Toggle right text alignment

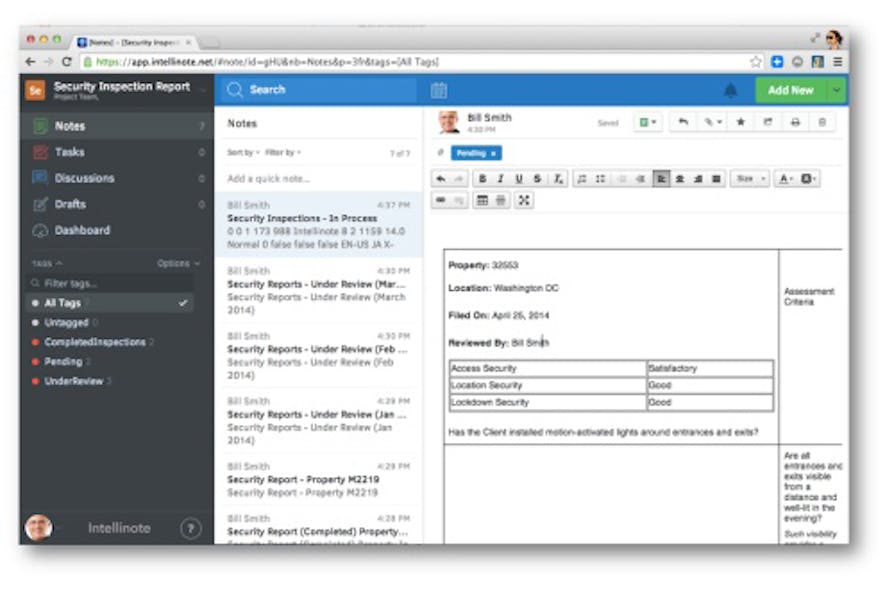coord(698,179)
